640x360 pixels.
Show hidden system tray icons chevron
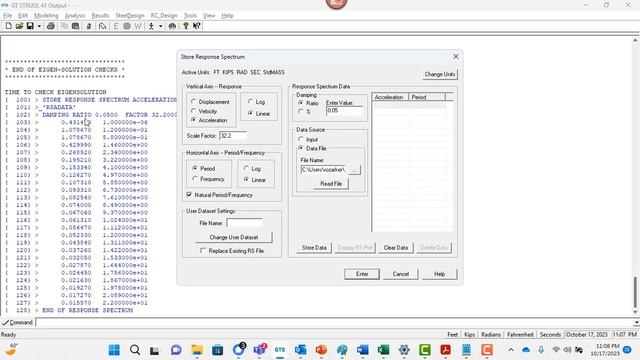[x=511, y=350]
